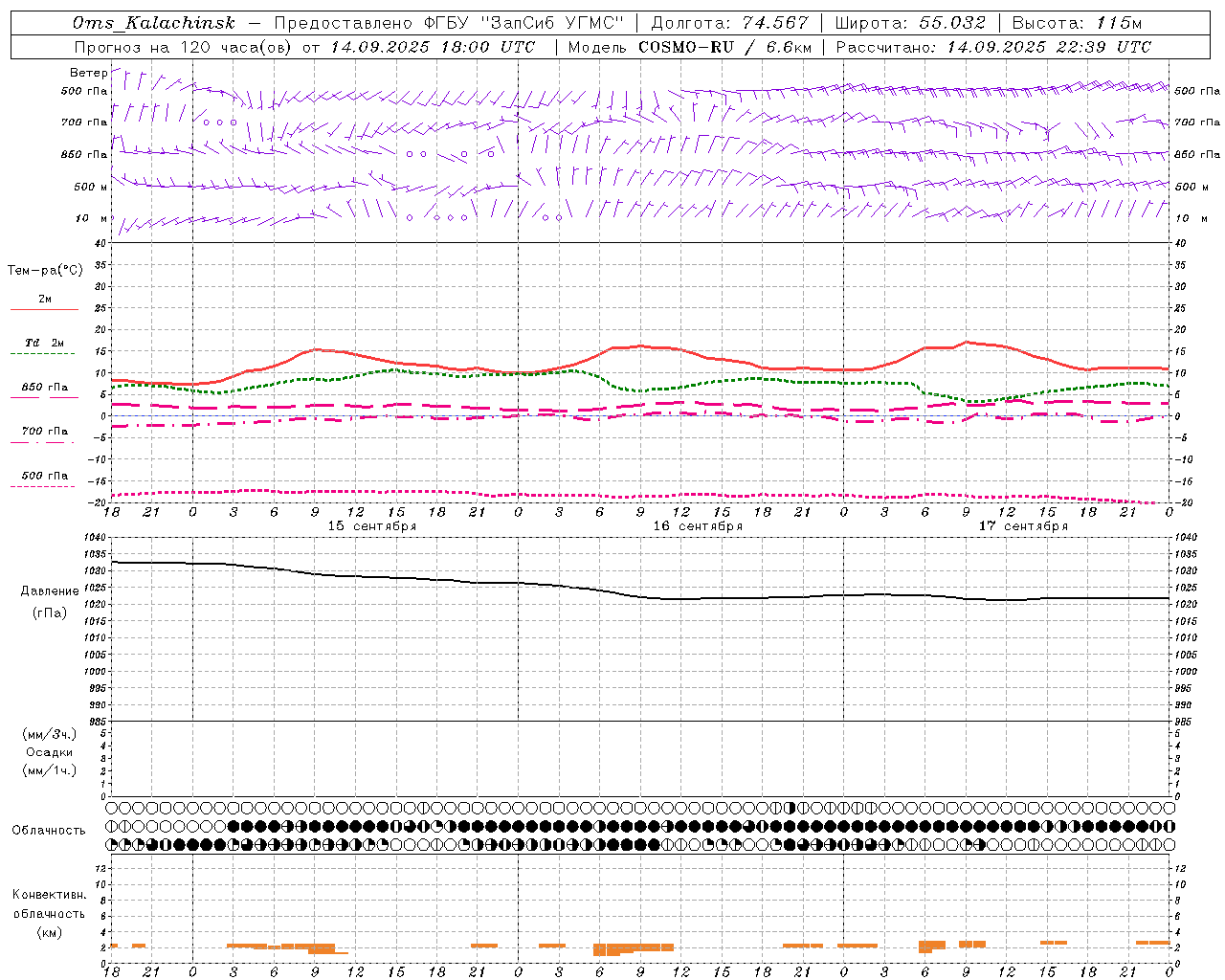Screen dimensions: 1225x980
Task: Click the 2м temperature legend label
Action: [x=45, y=299]
